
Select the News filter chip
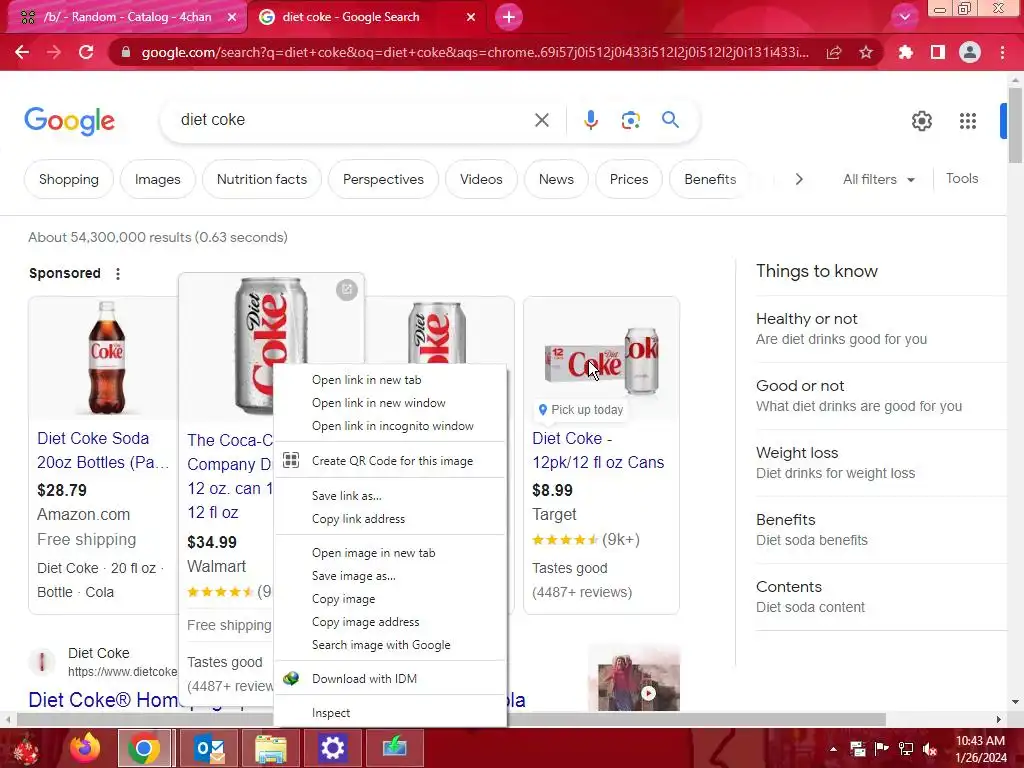coord(556,179)
